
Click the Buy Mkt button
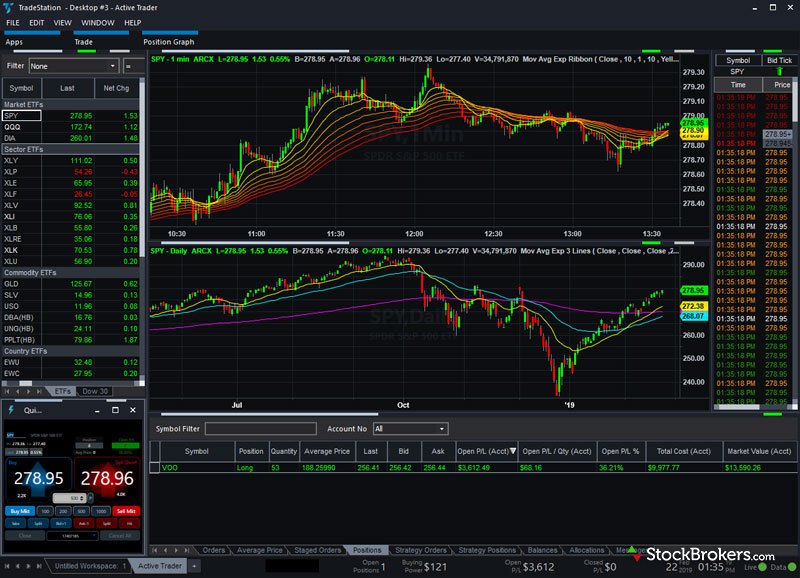[20, 511]
